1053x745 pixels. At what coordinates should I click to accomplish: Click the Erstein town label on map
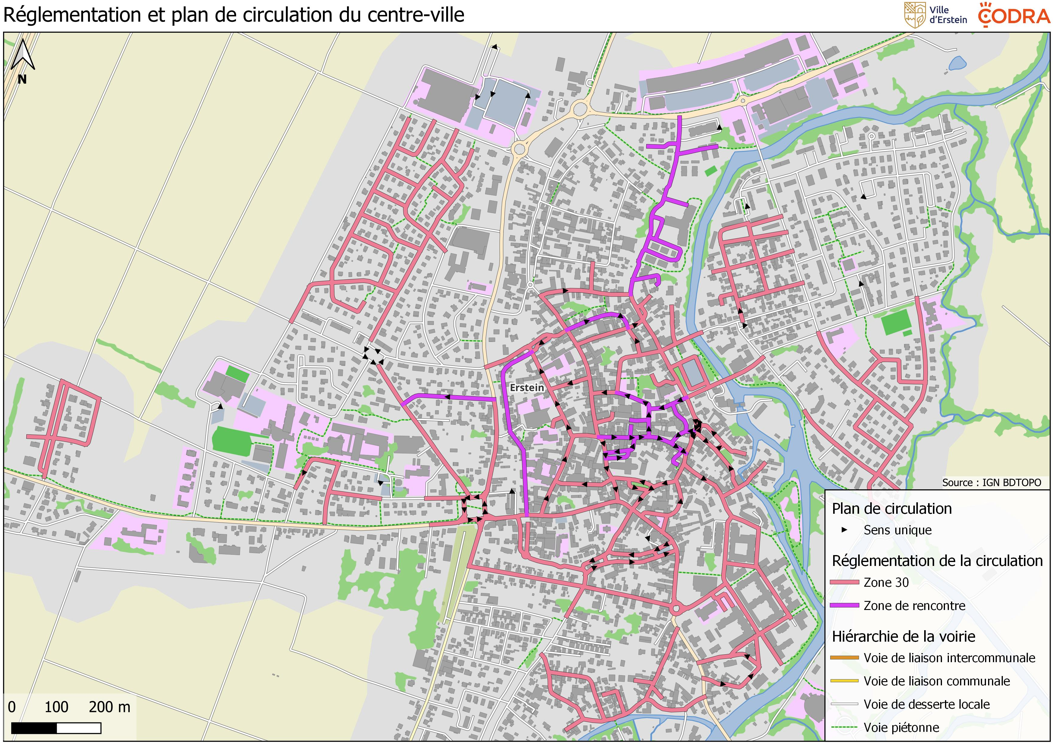(526, 387)
